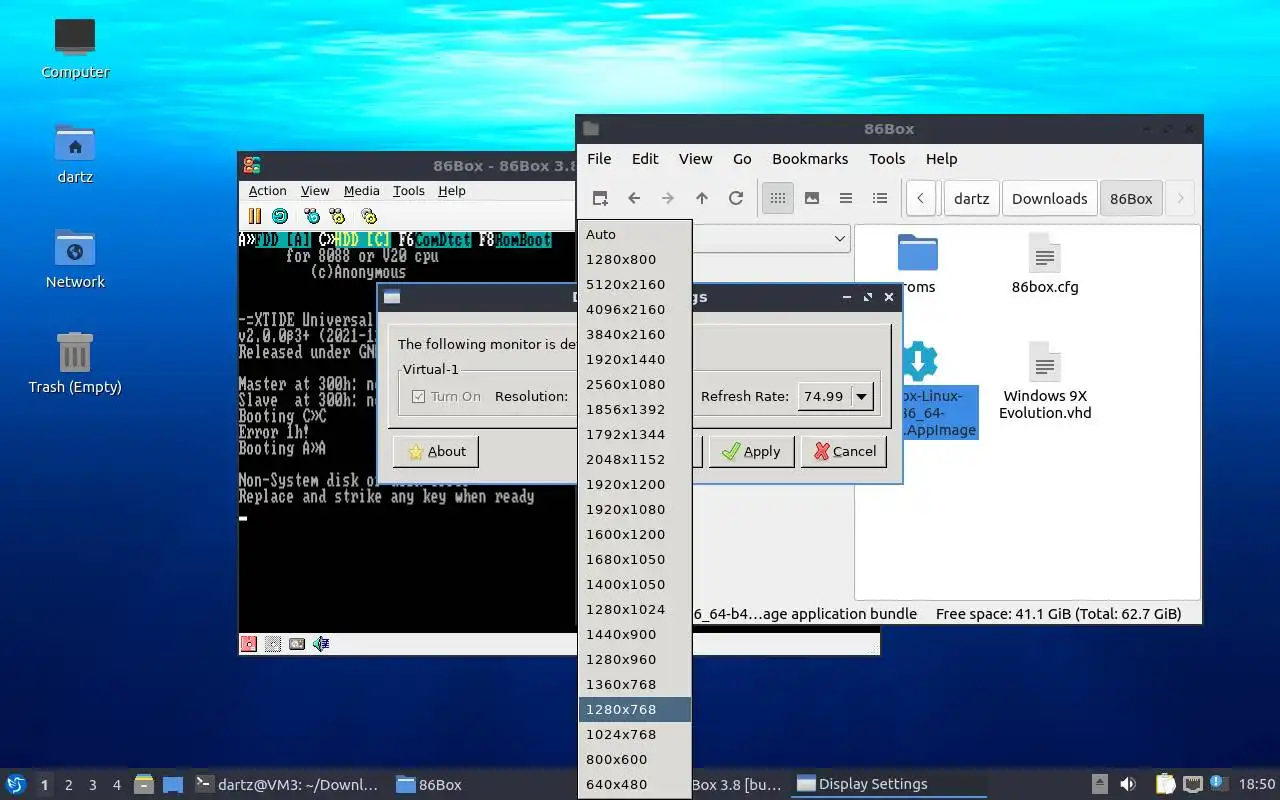Open the volume control in system tray
1280x800 pixels.
tap(1128, 784)
